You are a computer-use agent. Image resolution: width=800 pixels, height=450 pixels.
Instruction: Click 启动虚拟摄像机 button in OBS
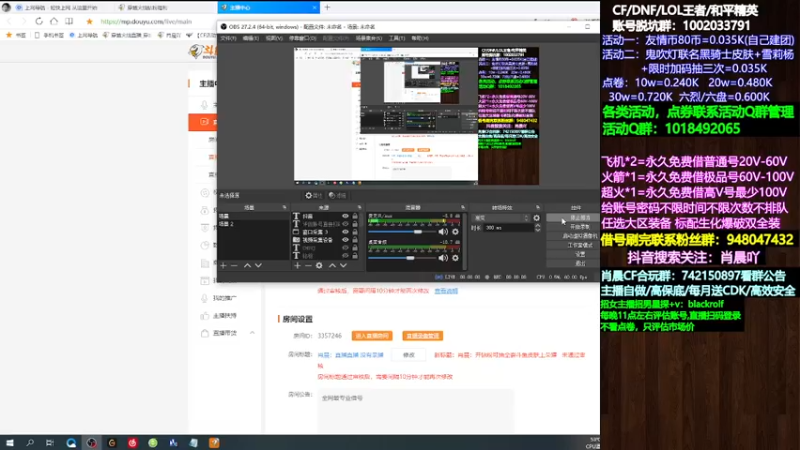coord(573,236)
